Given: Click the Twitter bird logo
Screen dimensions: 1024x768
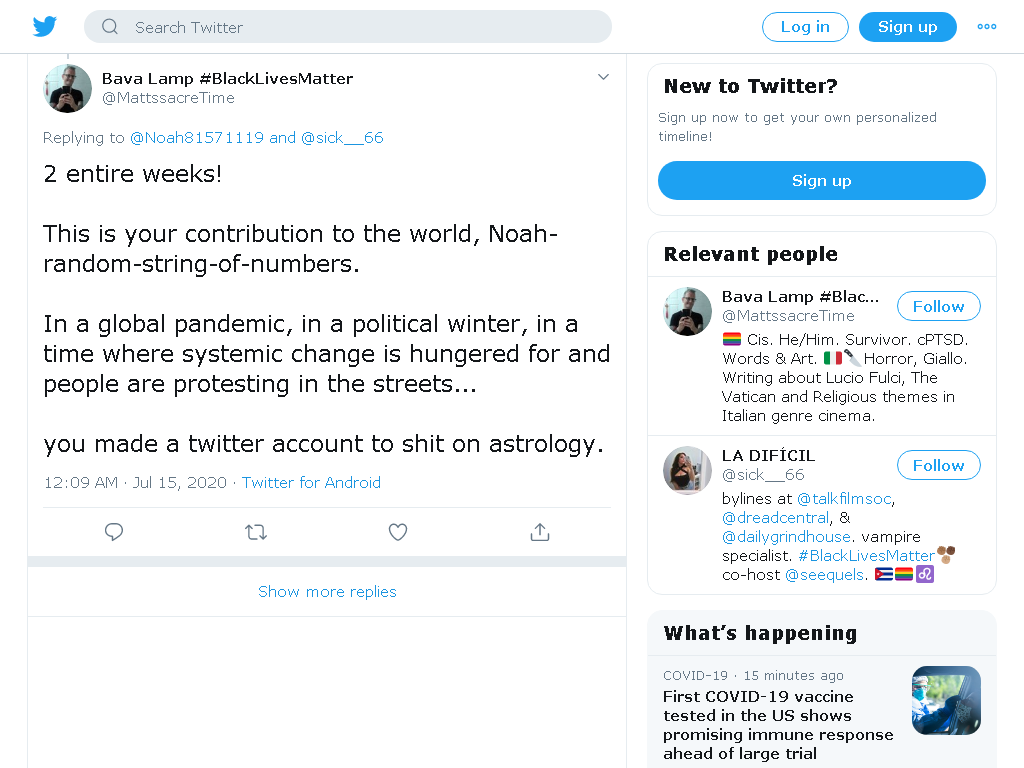Looking at the screenshot, I should tap(44, 27).
